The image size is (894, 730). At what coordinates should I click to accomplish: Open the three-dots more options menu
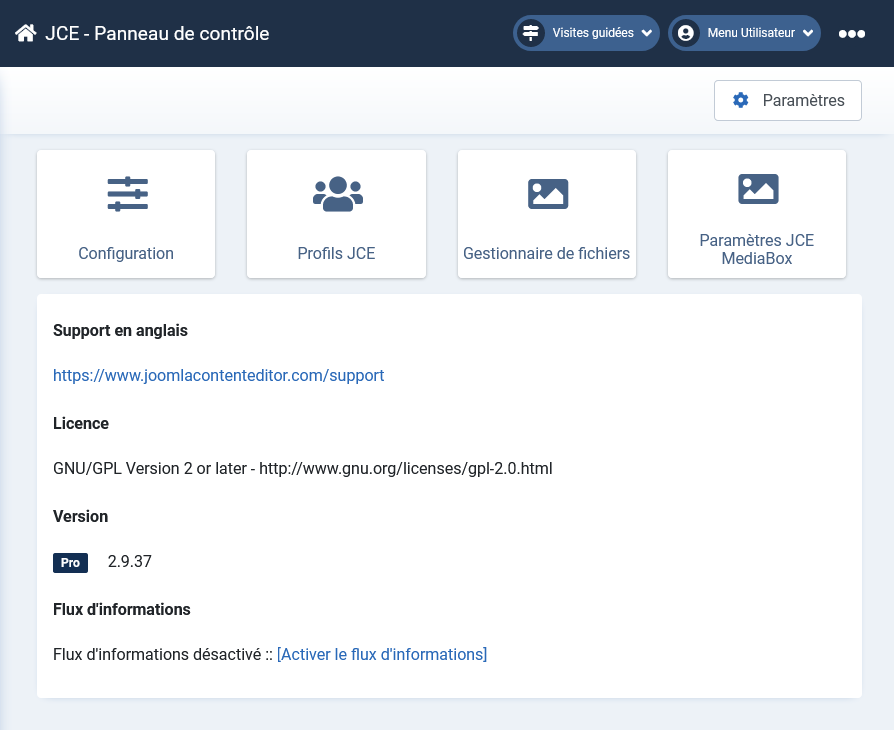pyautogui.click(x=852, y=34)
